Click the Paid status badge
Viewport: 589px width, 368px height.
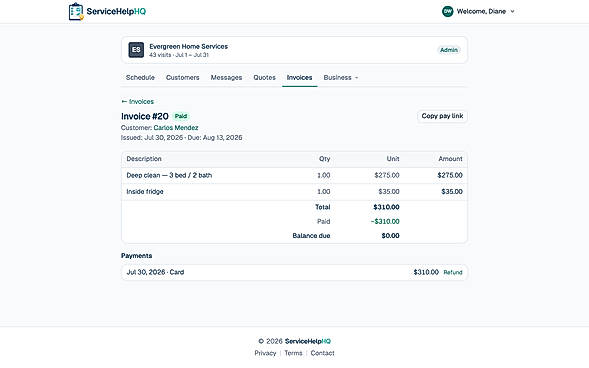click(x=181, y=116)
